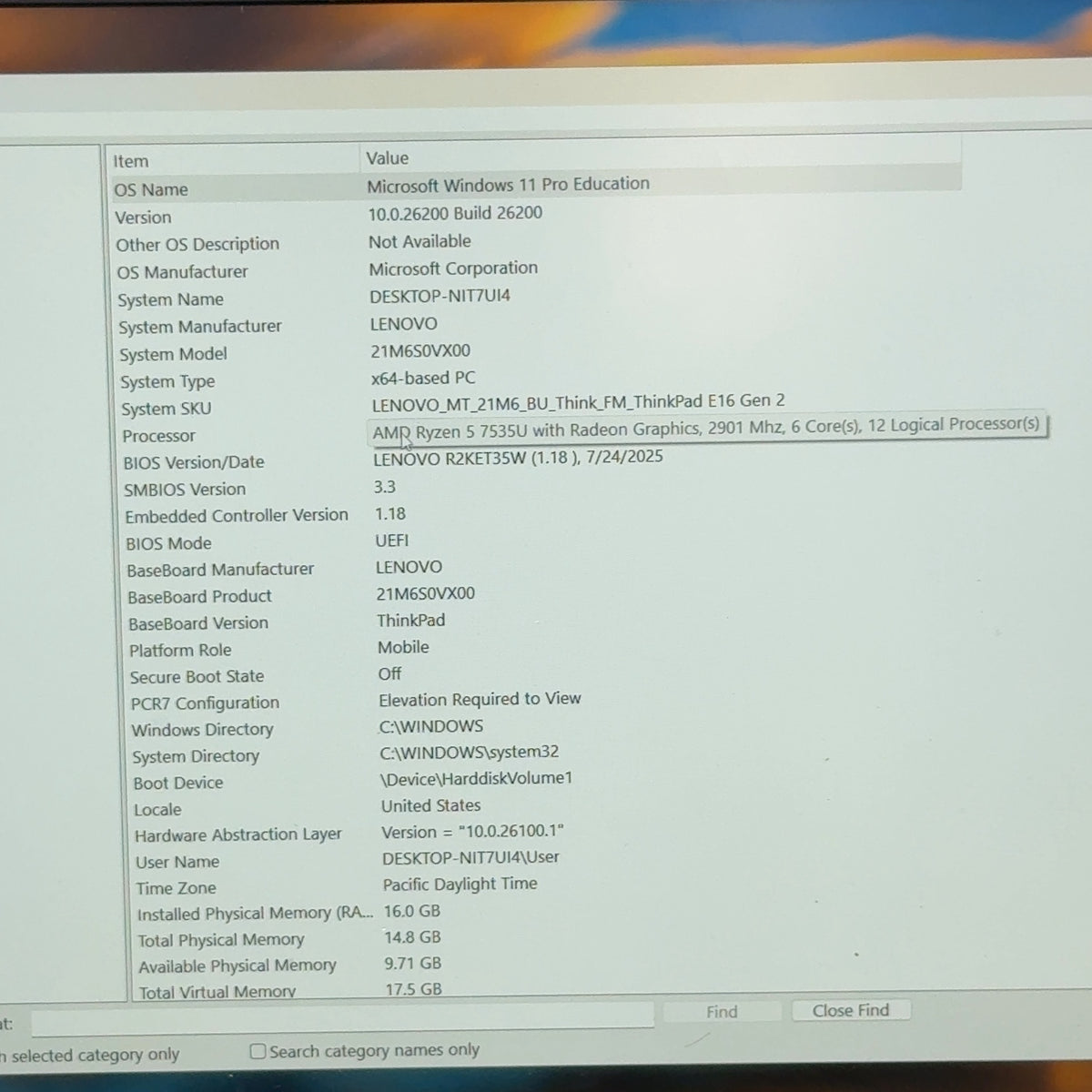Click value Microsoft Windows 11 Pro Education
Viewport: 1092px width, 1092px height.
click(x=509, y=184)
